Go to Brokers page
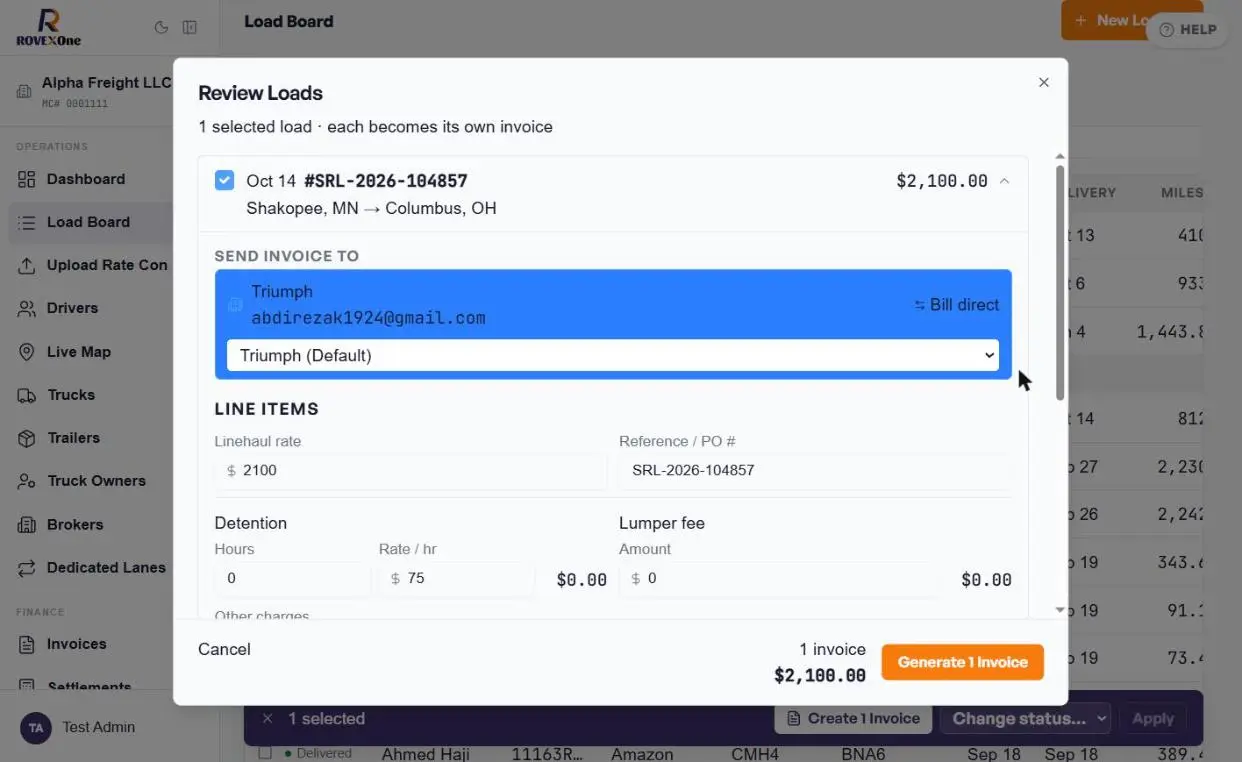Image resolution: width=1242 pixels, height=762 pixels. point(75,524)
